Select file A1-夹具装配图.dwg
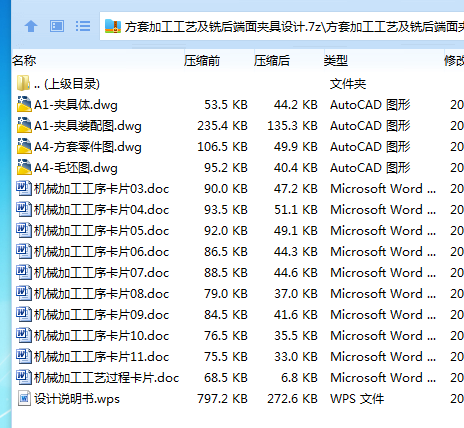 [x=88, y=126]
